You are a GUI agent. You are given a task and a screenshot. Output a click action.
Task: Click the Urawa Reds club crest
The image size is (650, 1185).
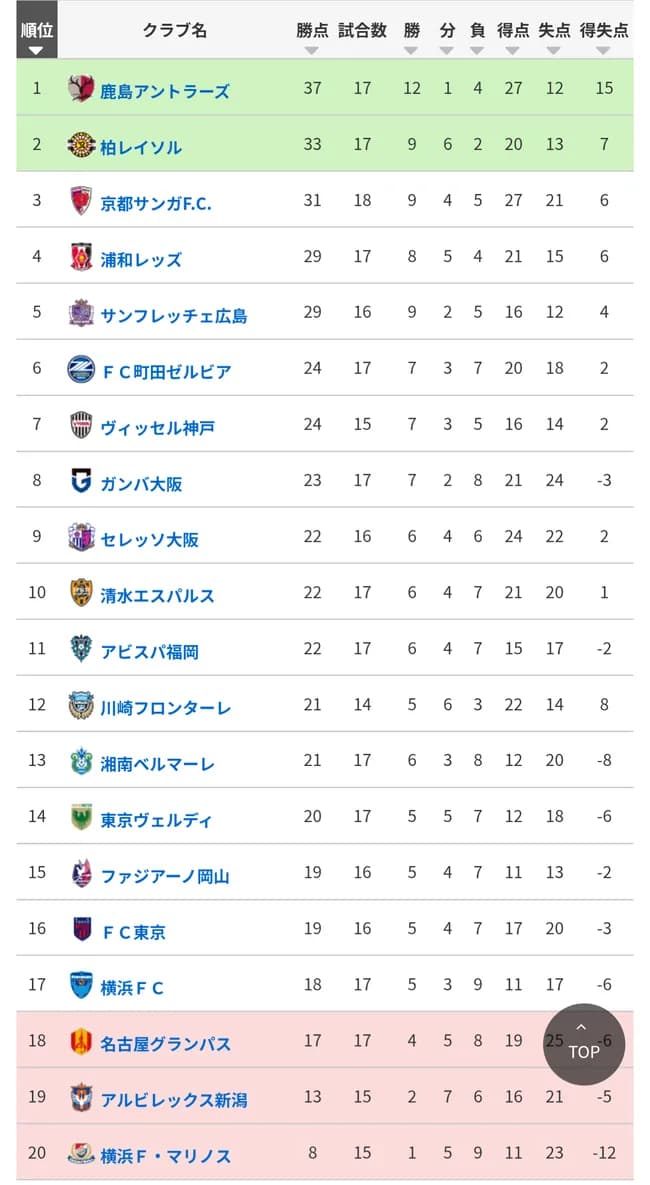coord(79,256)
